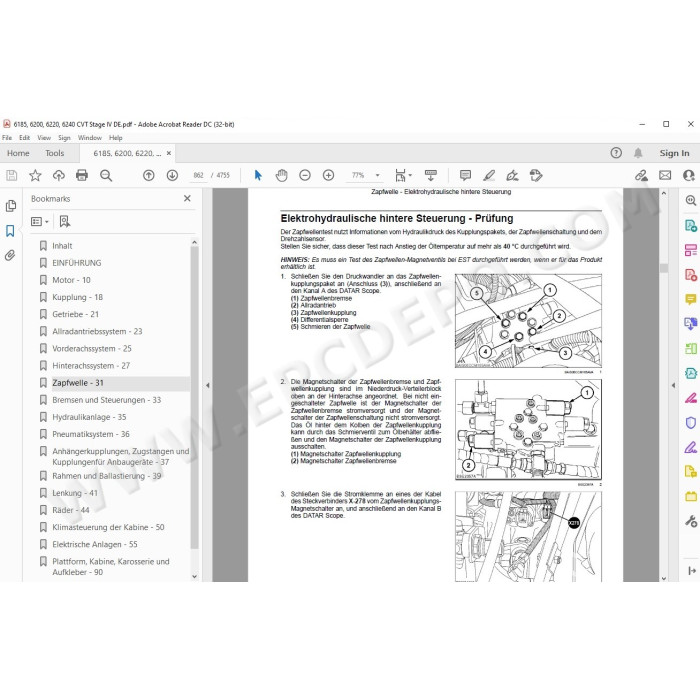The image size is (700, 700).
Task: Add the file to starred
Action: click(x=35, y=175)
